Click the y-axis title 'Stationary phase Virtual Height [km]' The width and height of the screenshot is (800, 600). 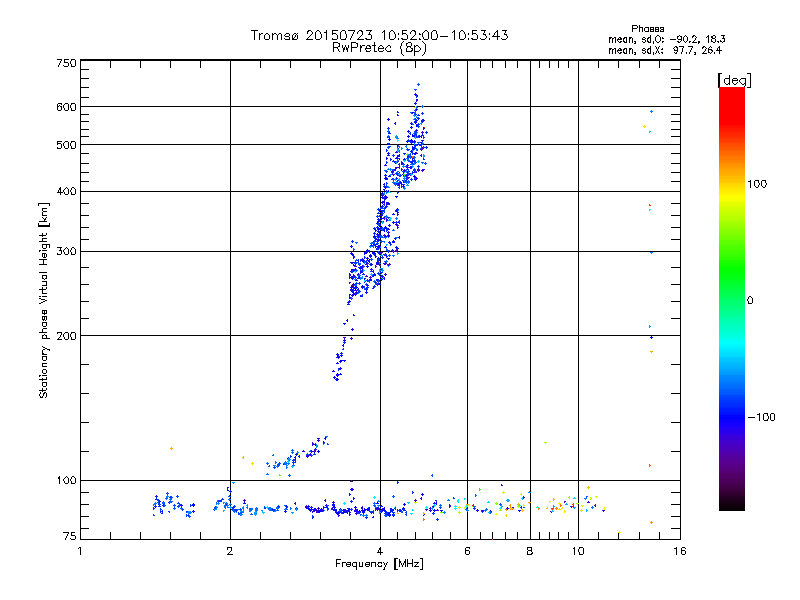tap(43, 301)
